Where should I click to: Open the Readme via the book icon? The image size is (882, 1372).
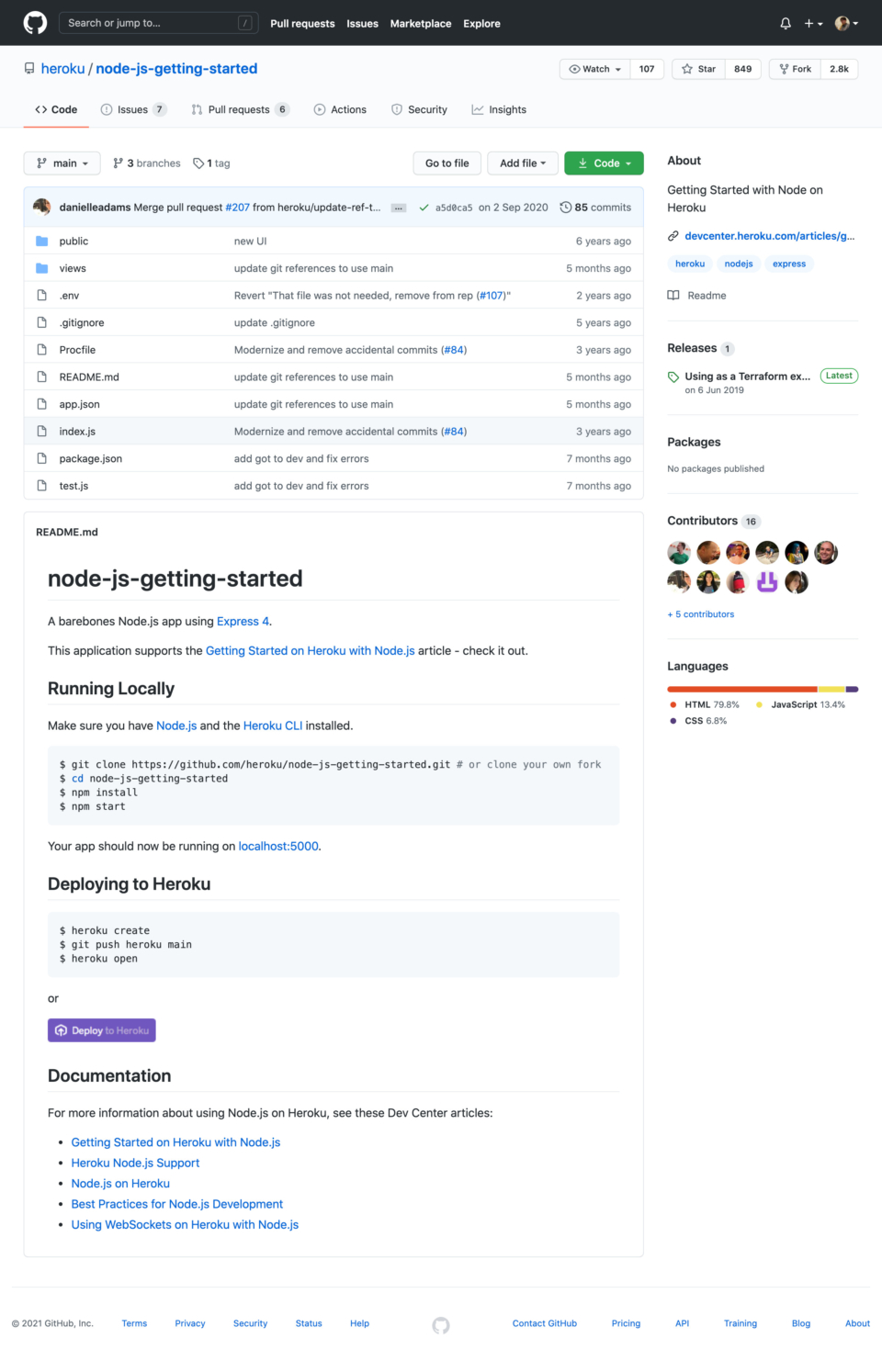pyautogui.click(x=676, y=295)
